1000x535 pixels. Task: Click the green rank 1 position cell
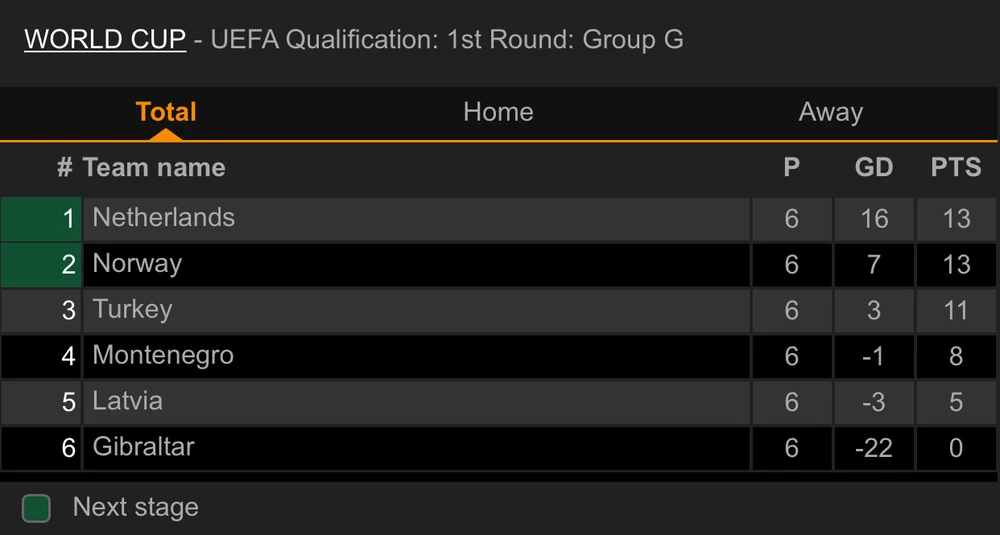41,219
